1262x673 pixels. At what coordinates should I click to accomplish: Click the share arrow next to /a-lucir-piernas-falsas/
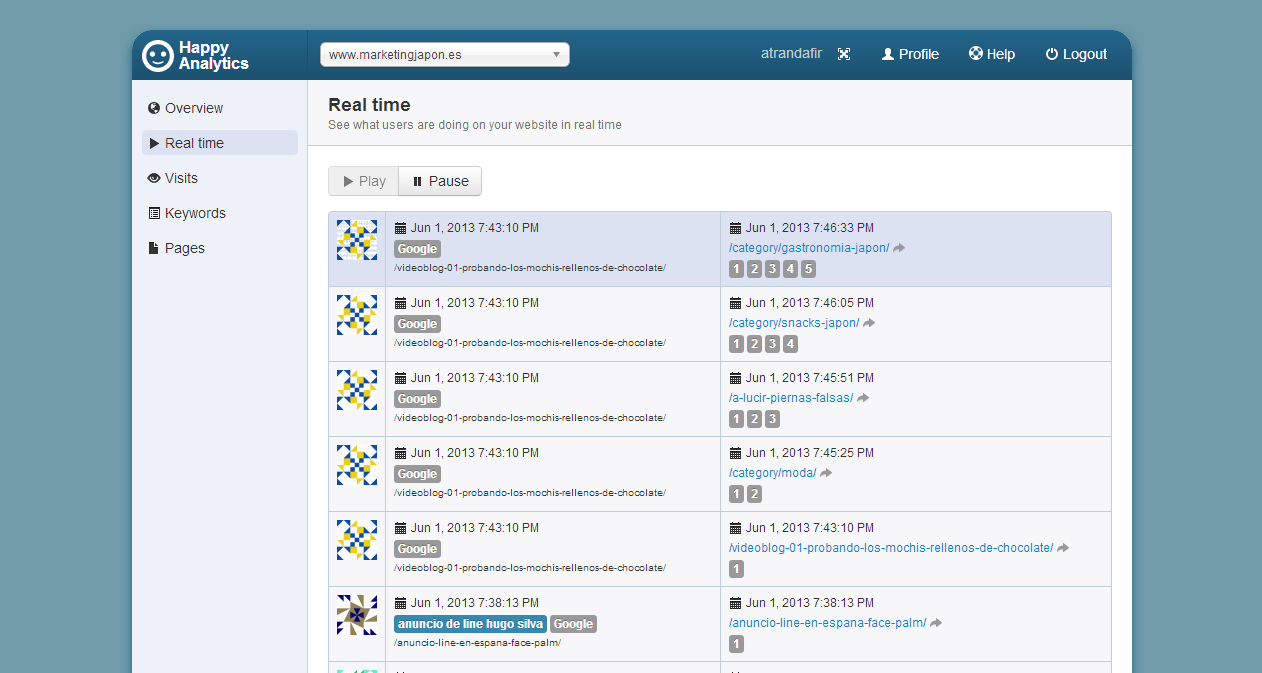[x=863, y=398]
